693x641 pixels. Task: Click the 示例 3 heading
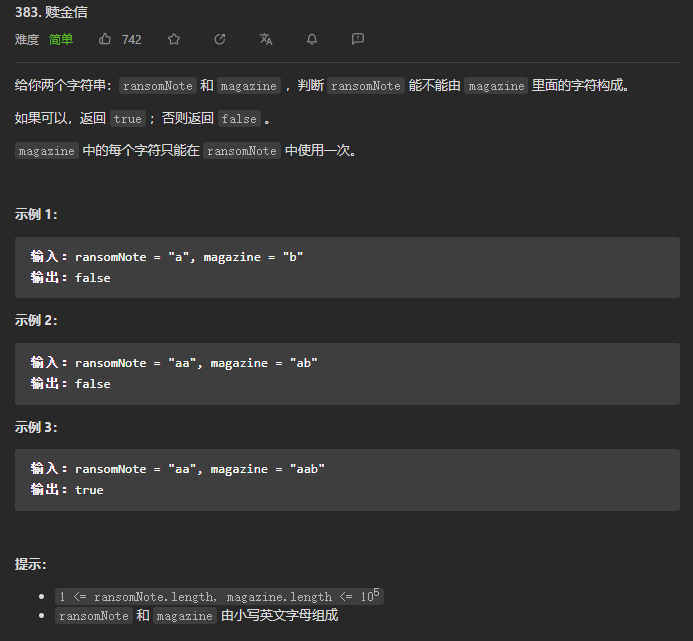point(36,427)
